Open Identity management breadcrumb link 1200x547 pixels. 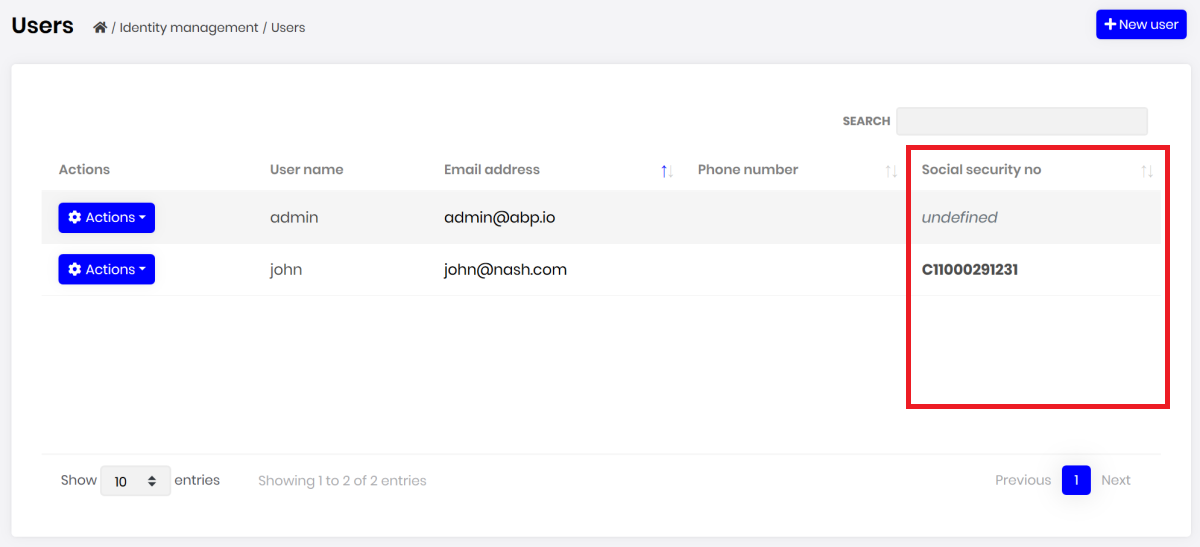coord(189,28)
